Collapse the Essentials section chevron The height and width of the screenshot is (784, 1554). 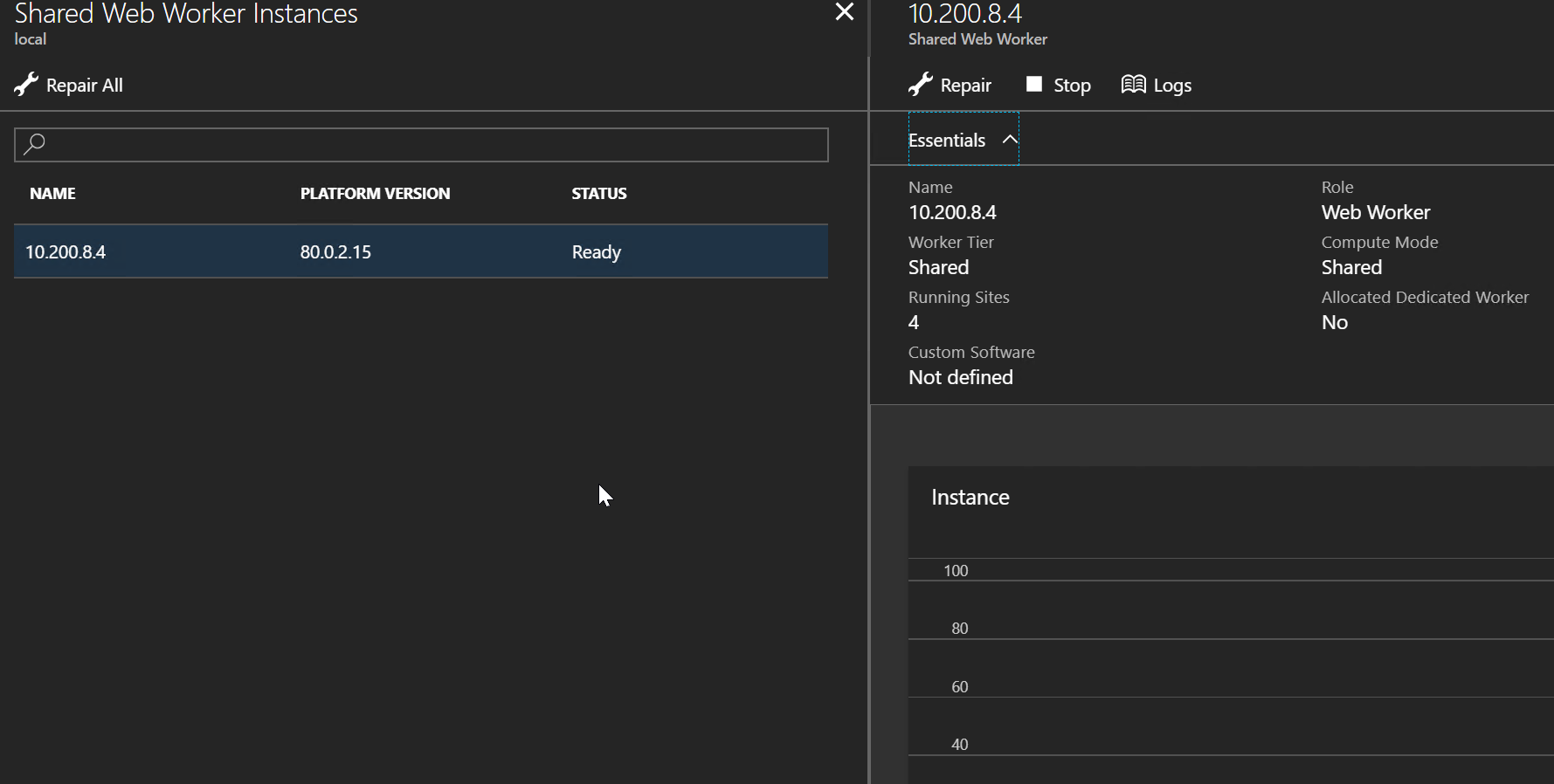point(1010,140)
